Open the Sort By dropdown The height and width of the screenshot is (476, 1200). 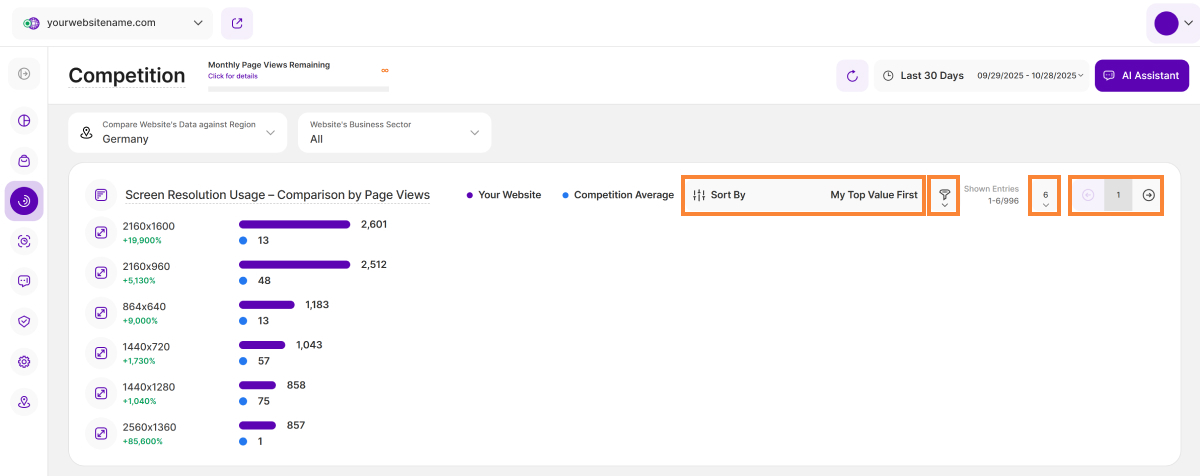(804, 195)
